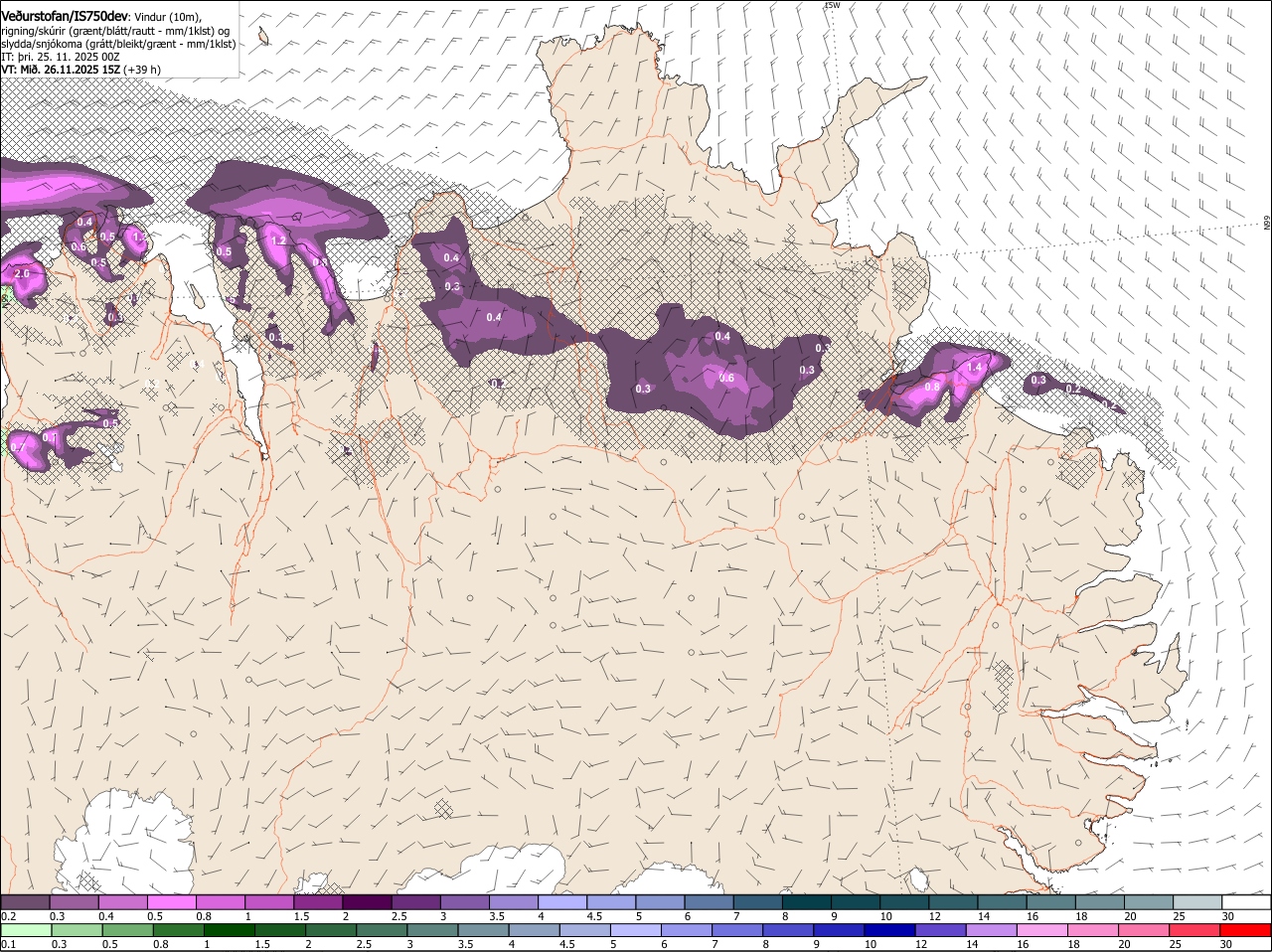Screen dimensions: 1272x952
Task: Pick the 12–14 violet swatch in the rain legend
Action: tap(940, 930)
